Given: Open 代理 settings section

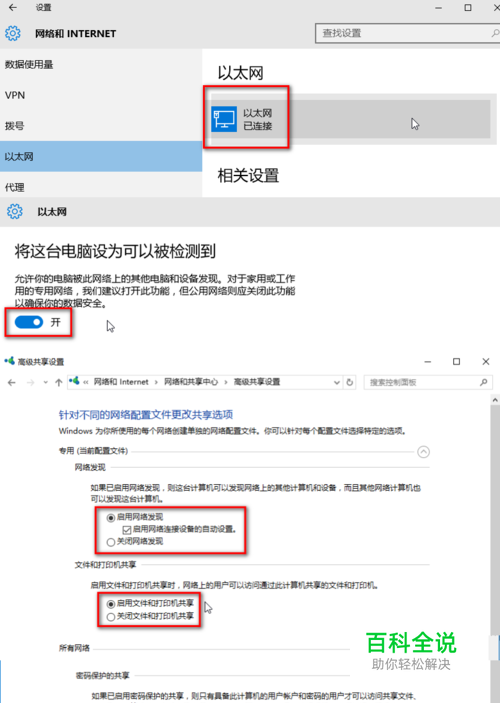Looking at the screenshot, I should click(x=101, y=187).
